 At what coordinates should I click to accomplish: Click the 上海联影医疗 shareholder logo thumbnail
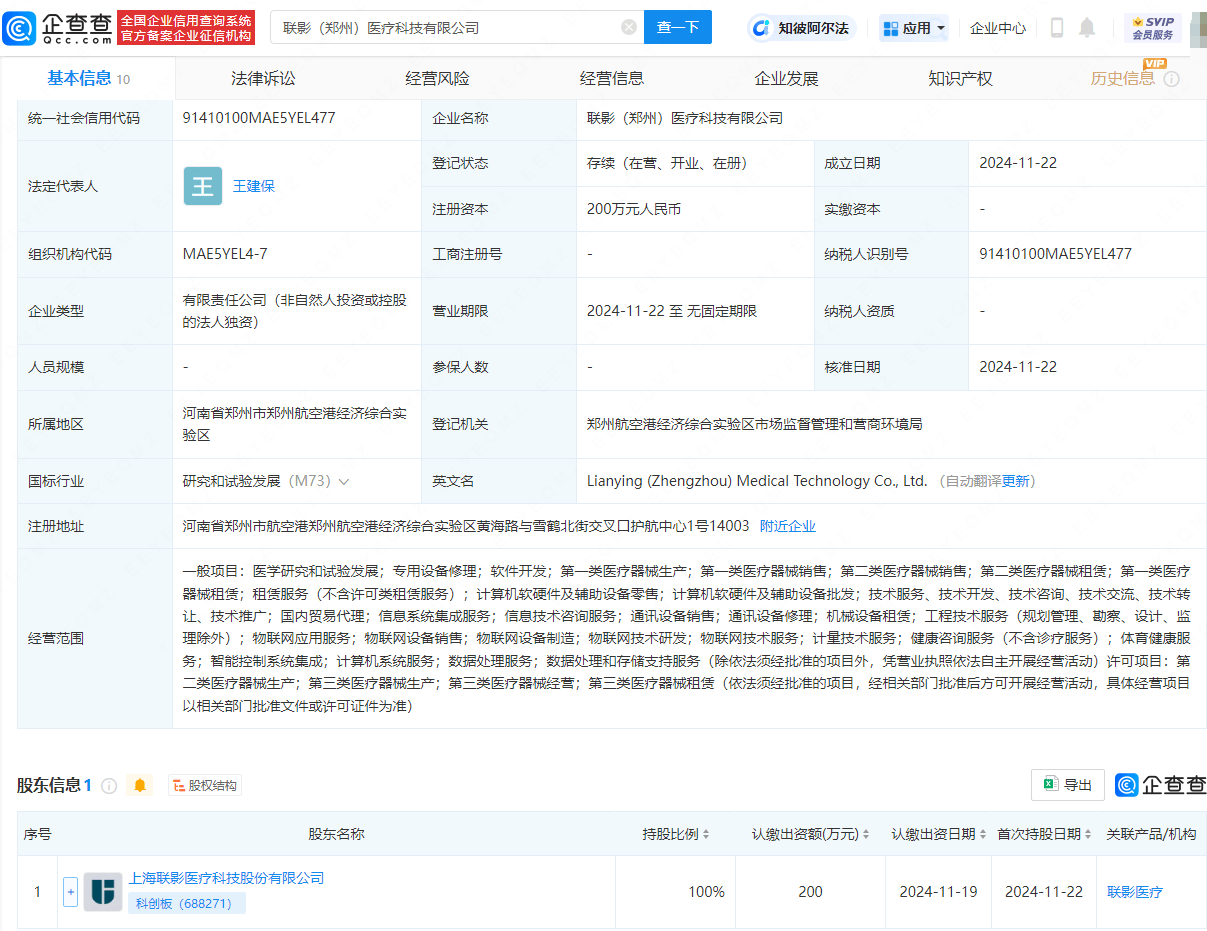coord(103,891)
